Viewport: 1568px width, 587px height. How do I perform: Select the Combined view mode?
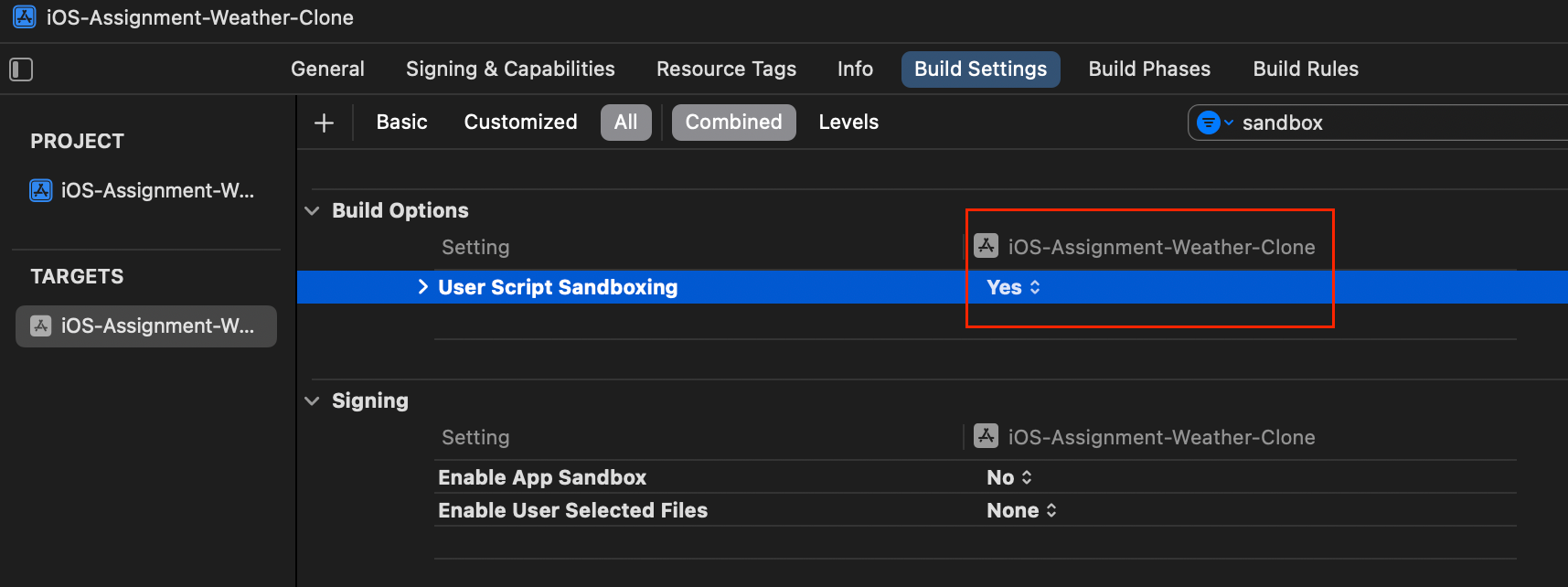733,123
